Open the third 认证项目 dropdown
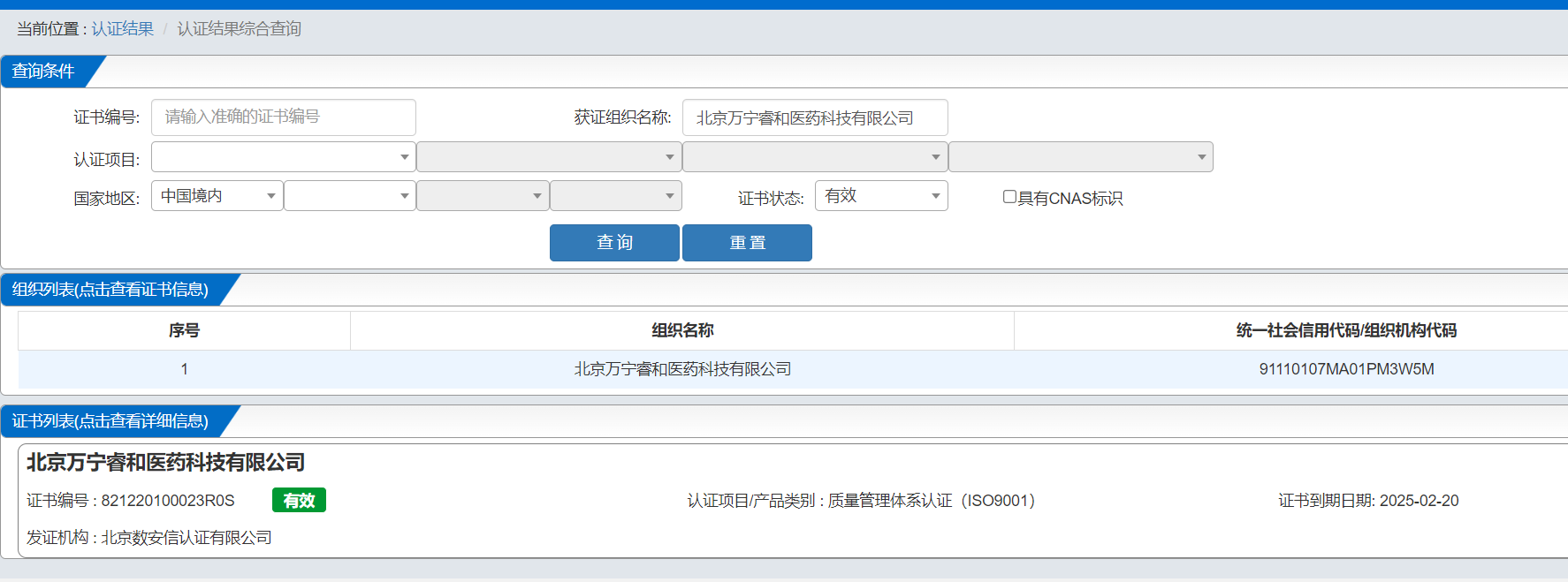The height and width of the screenshot is (582, 1568). [x=815, y=157]
